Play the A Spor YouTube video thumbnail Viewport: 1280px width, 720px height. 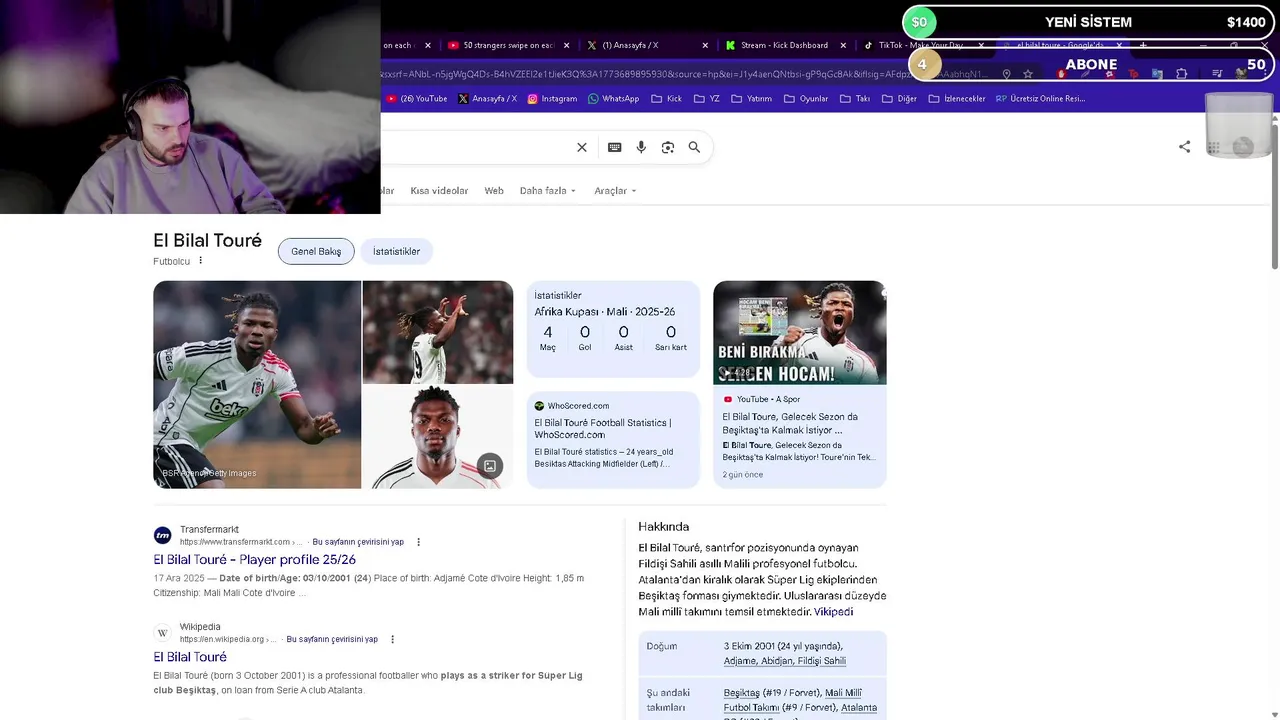[800, 332]
